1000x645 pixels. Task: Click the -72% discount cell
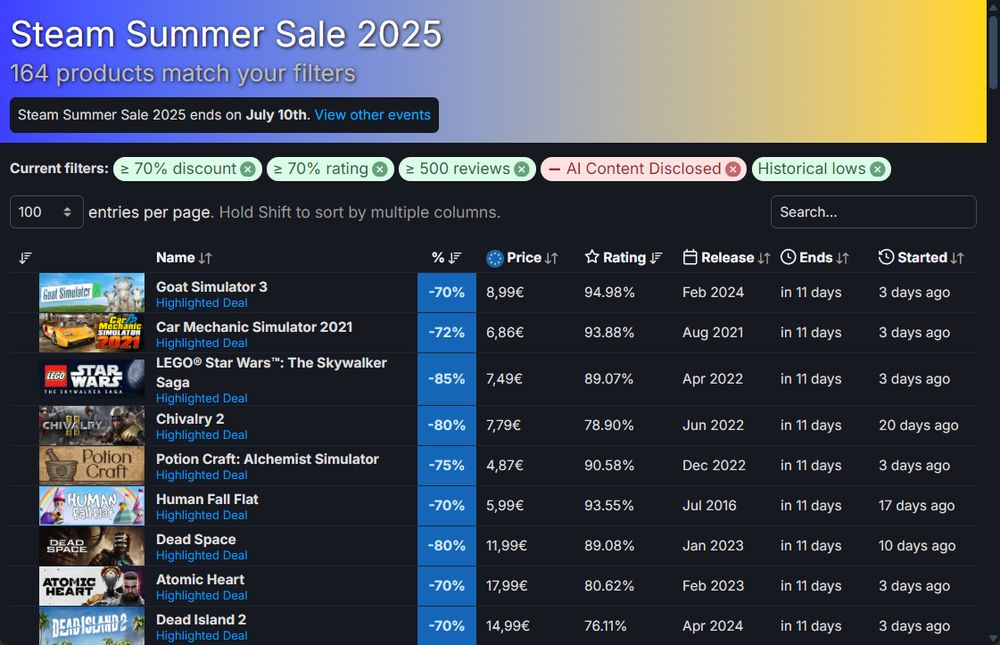(x=446, y=333)
